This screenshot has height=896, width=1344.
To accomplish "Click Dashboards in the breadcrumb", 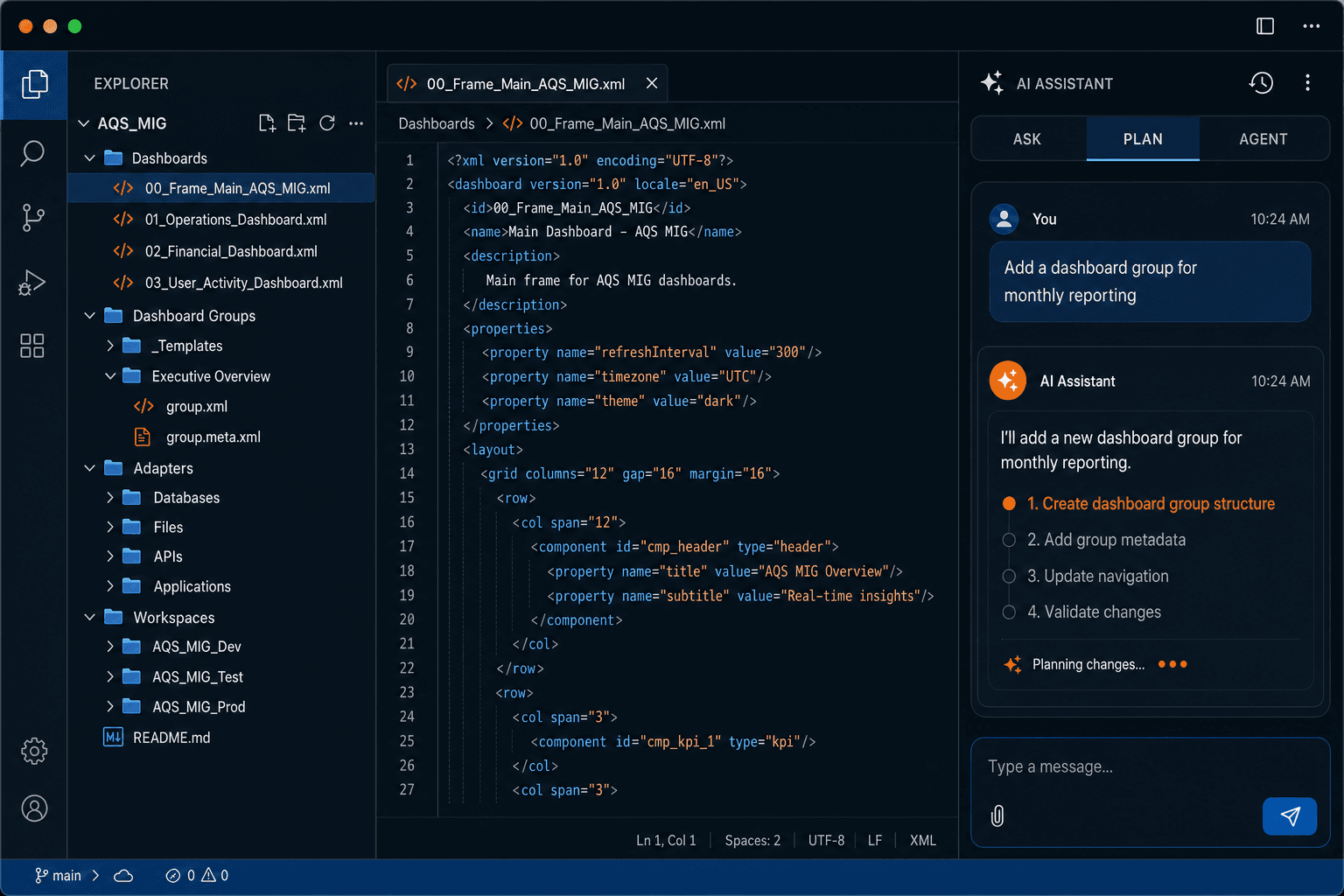I will pyautogui.click(x=437, y=123).
